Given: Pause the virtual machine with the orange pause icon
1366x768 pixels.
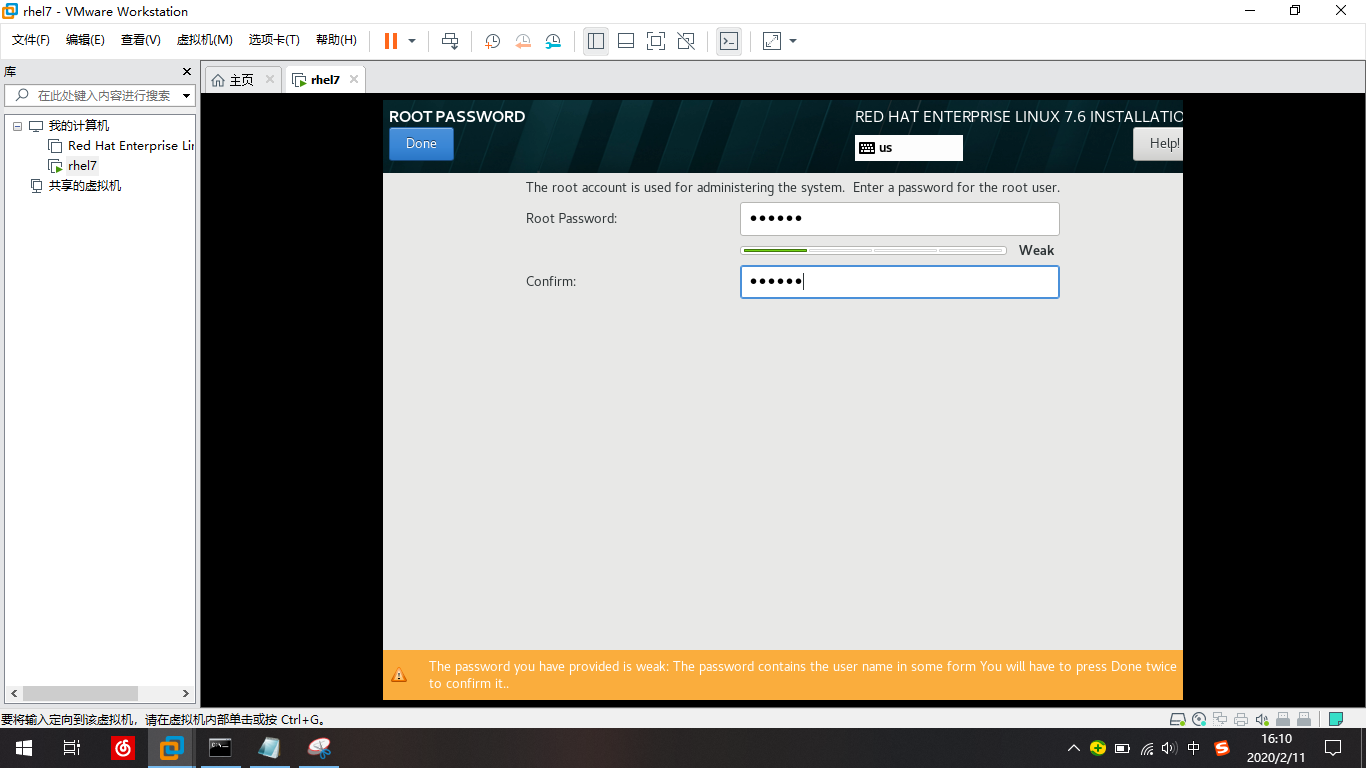Looking at the screenshot, I should 391,41.
